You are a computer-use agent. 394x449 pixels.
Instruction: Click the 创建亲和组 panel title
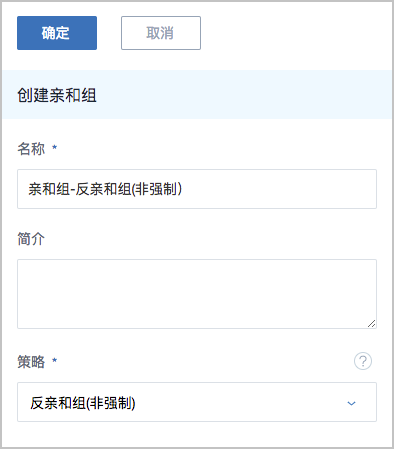(57, 95)
